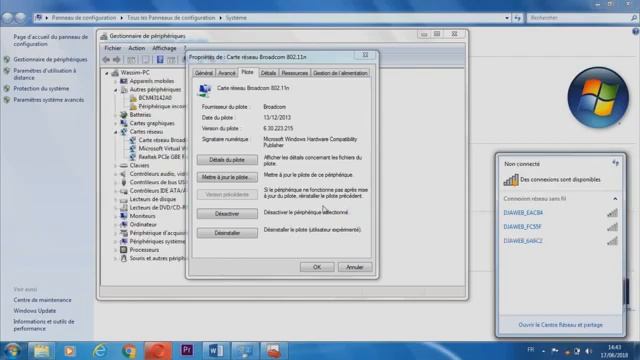The height and width of the screenshot is (360, 640).
Task: Click the Windows Start button
Action: (12, 351)
